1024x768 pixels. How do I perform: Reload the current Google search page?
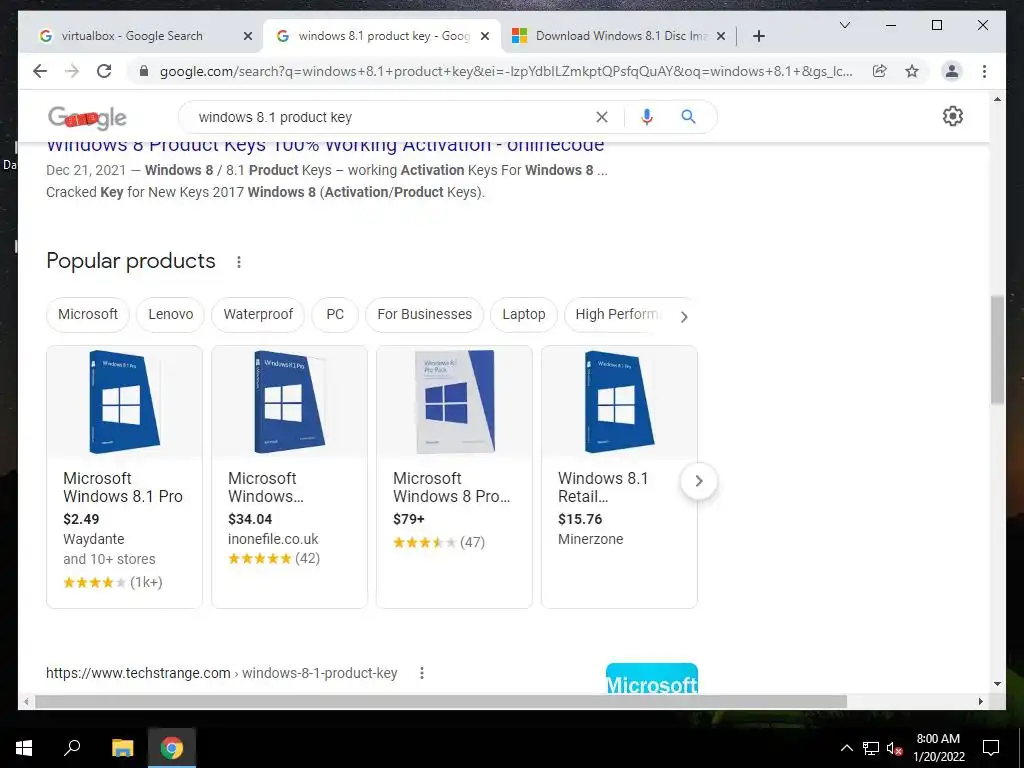pos(104,71)
